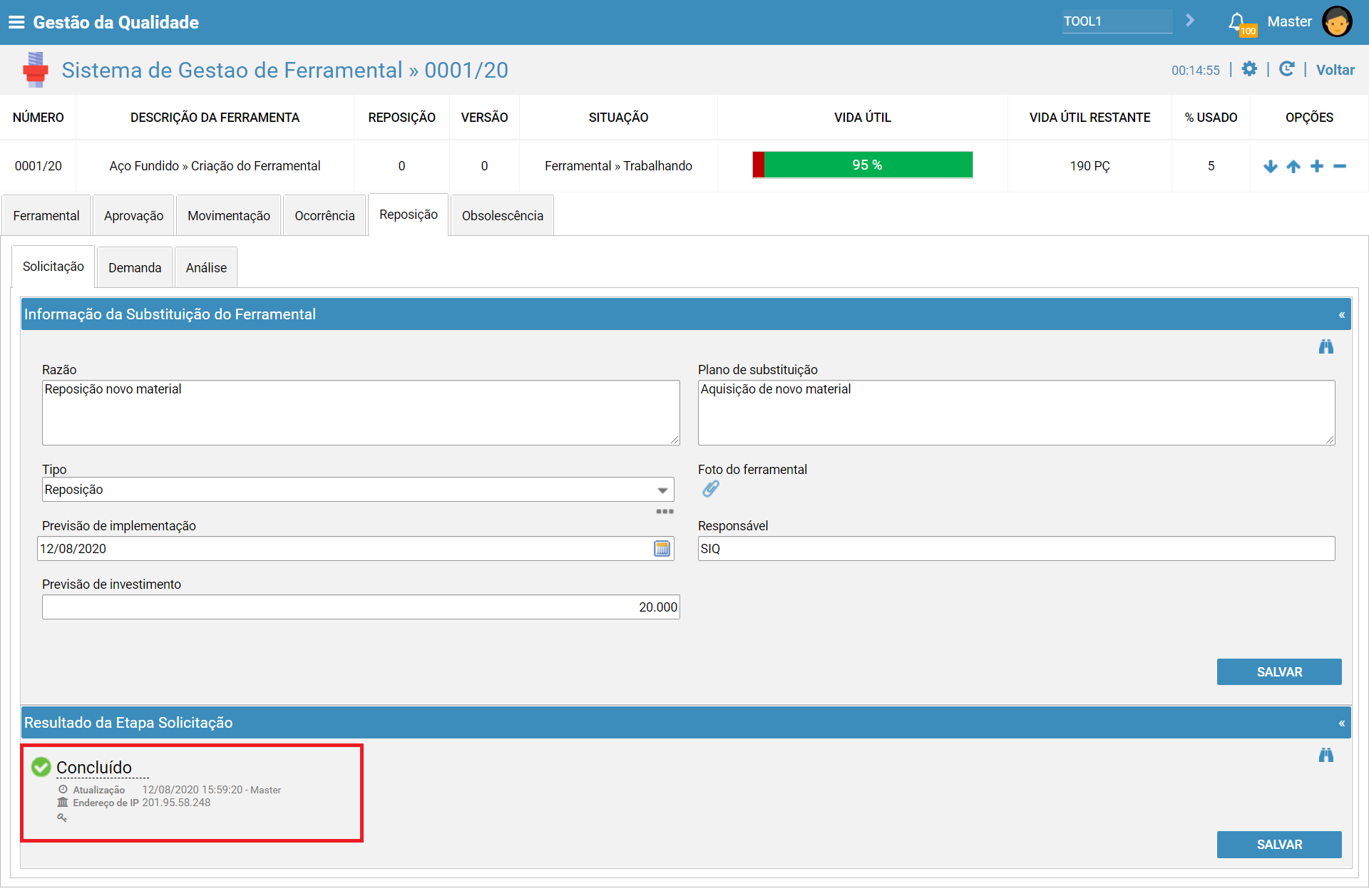Switch to the Movimentação tab
Image resolution: width=1369 pixels, height=896 pixels.
[229, 215]
